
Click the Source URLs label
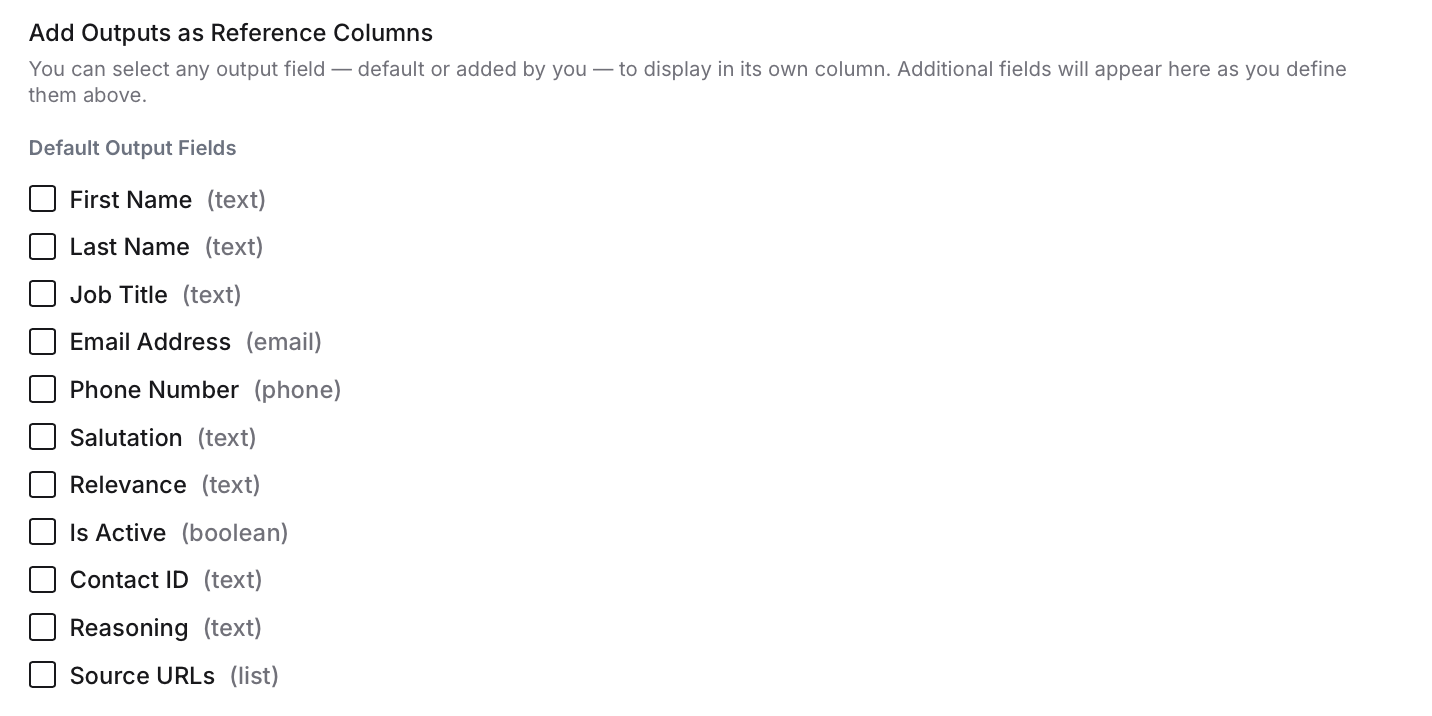coord(142,675)
